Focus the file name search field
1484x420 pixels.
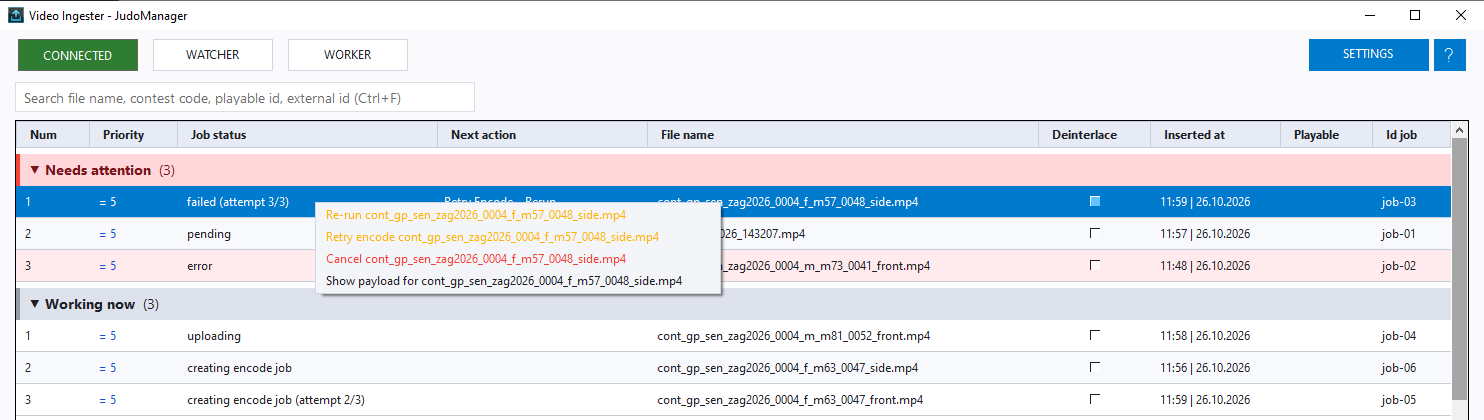point(245,98)
